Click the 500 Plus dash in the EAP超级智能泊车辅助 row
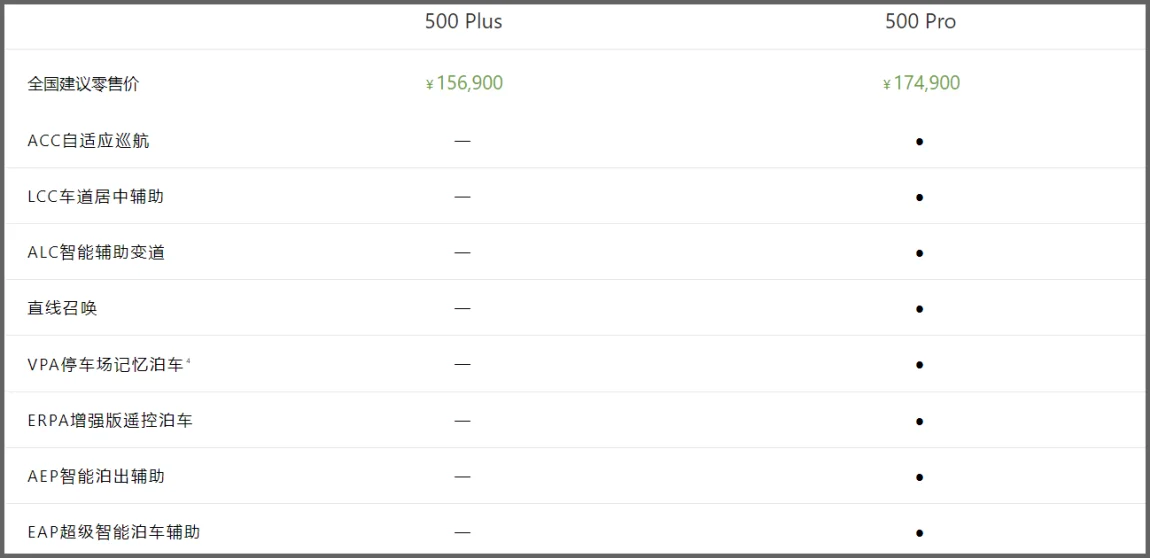Screen dimensions: 1150x558 (x=462, y=532)
